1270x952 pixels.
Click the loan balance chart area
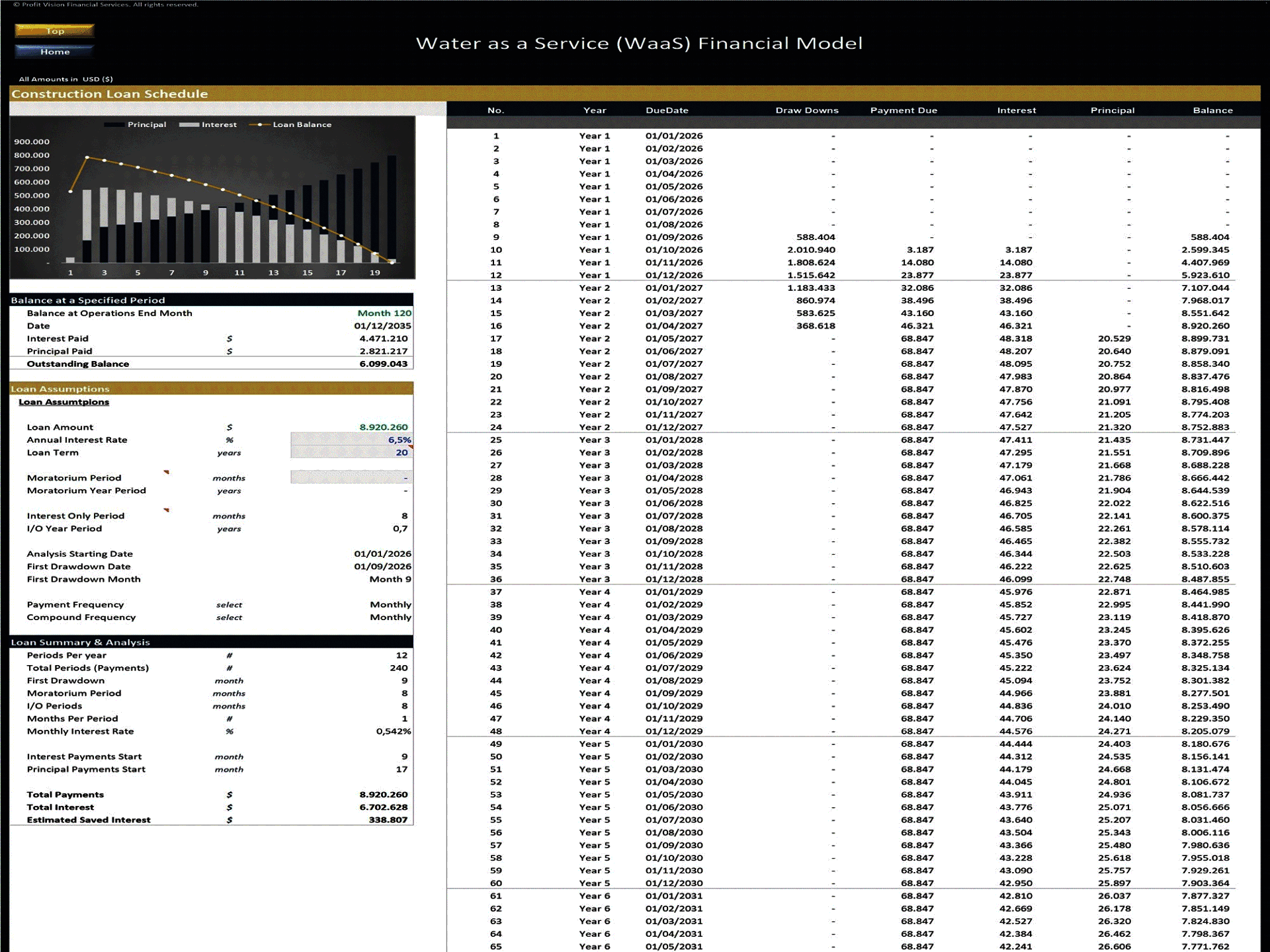tap(212, 197)
